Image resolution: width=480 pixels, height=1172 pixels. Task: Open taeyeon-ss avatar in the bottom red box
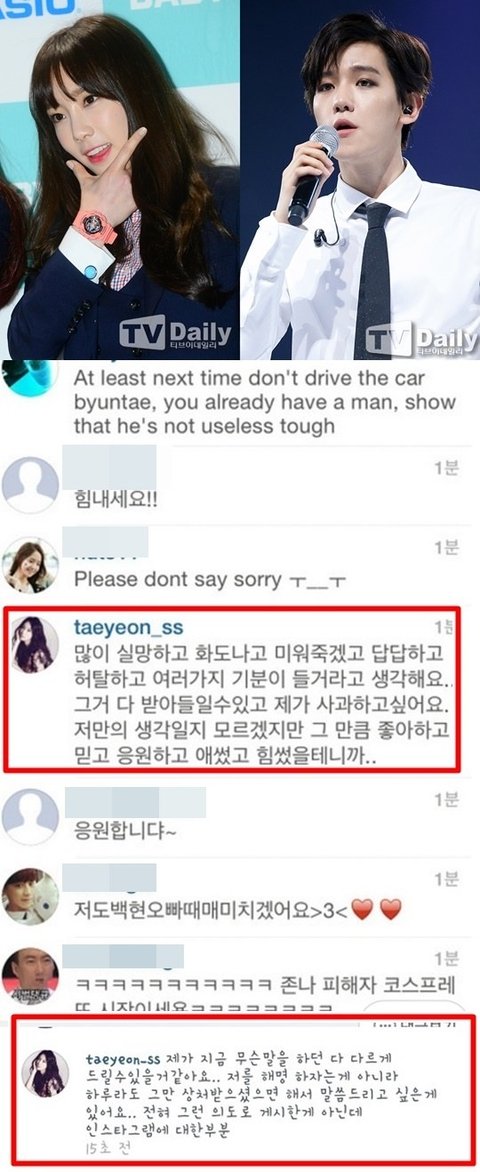(46, 1073)
